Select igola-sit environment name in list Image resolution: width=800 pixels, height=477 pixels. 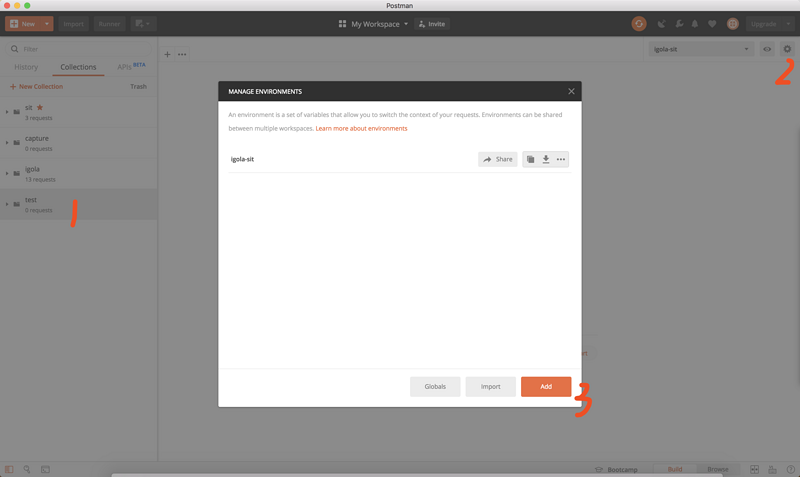pyautogui.click(x=242, y=159)
